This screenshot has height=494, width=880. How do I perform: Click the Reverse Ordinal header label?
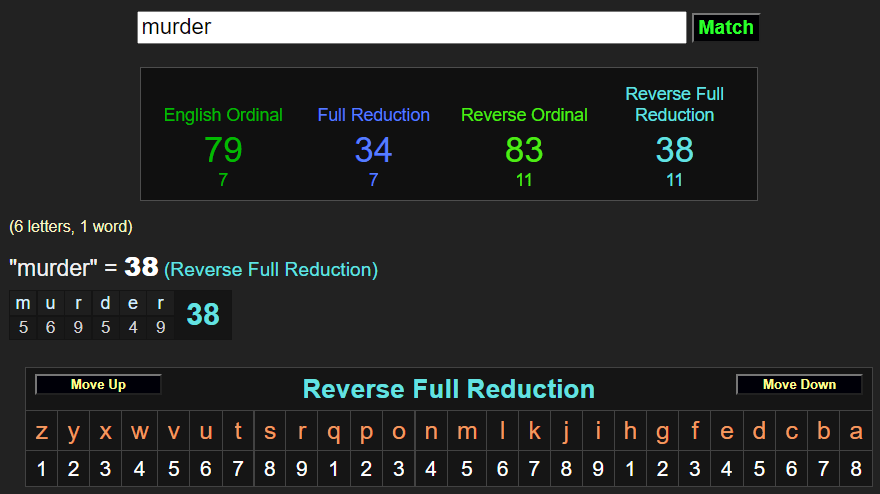524,115
